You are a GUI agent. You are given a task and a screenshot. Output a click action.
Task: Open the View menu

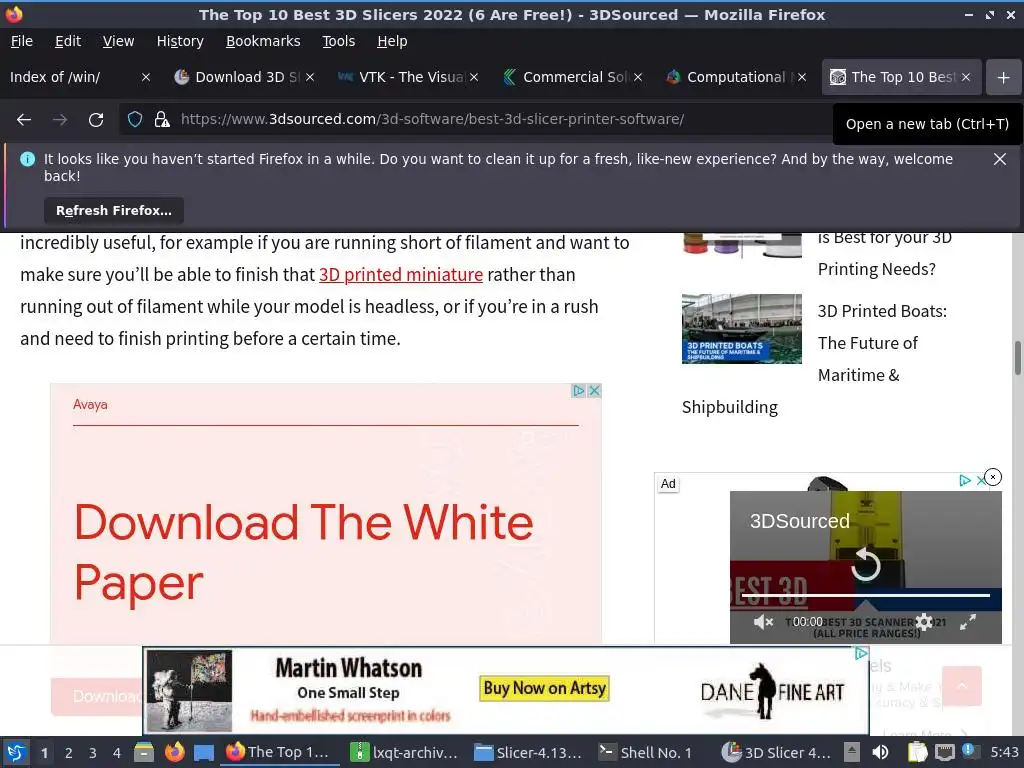point(118,41)
